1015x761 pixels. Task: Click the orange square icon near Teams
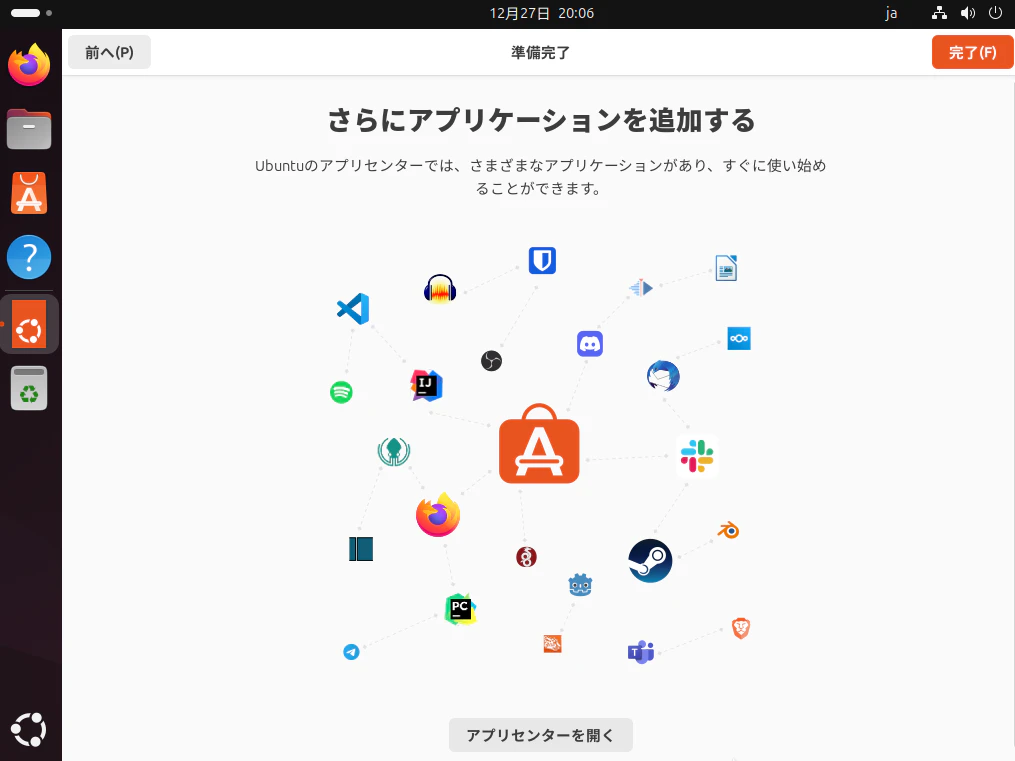click(552, 644)
